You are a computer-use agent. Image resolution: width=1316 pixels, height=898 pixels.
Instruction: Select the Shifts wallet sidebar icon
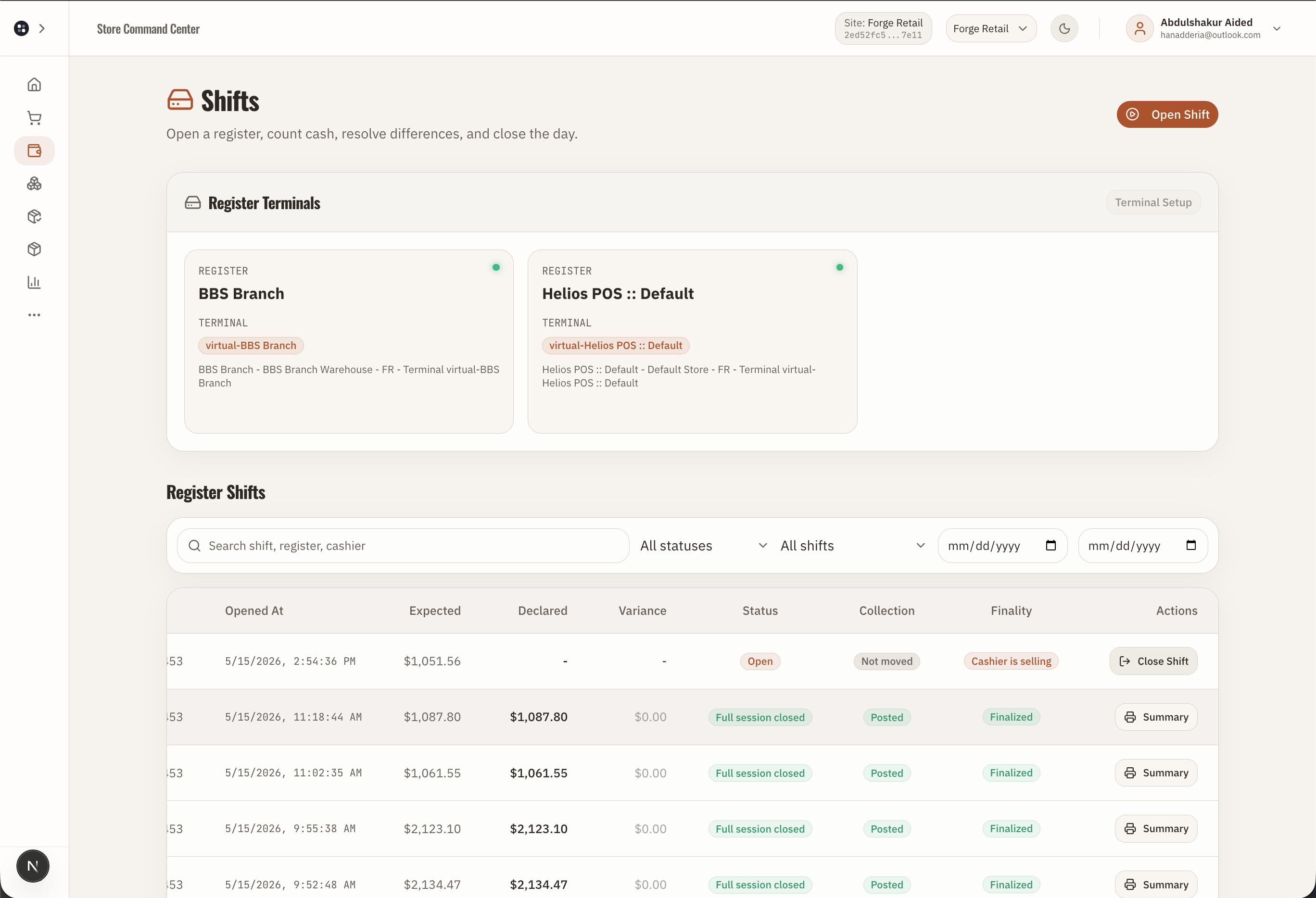(x=34, y=150)
